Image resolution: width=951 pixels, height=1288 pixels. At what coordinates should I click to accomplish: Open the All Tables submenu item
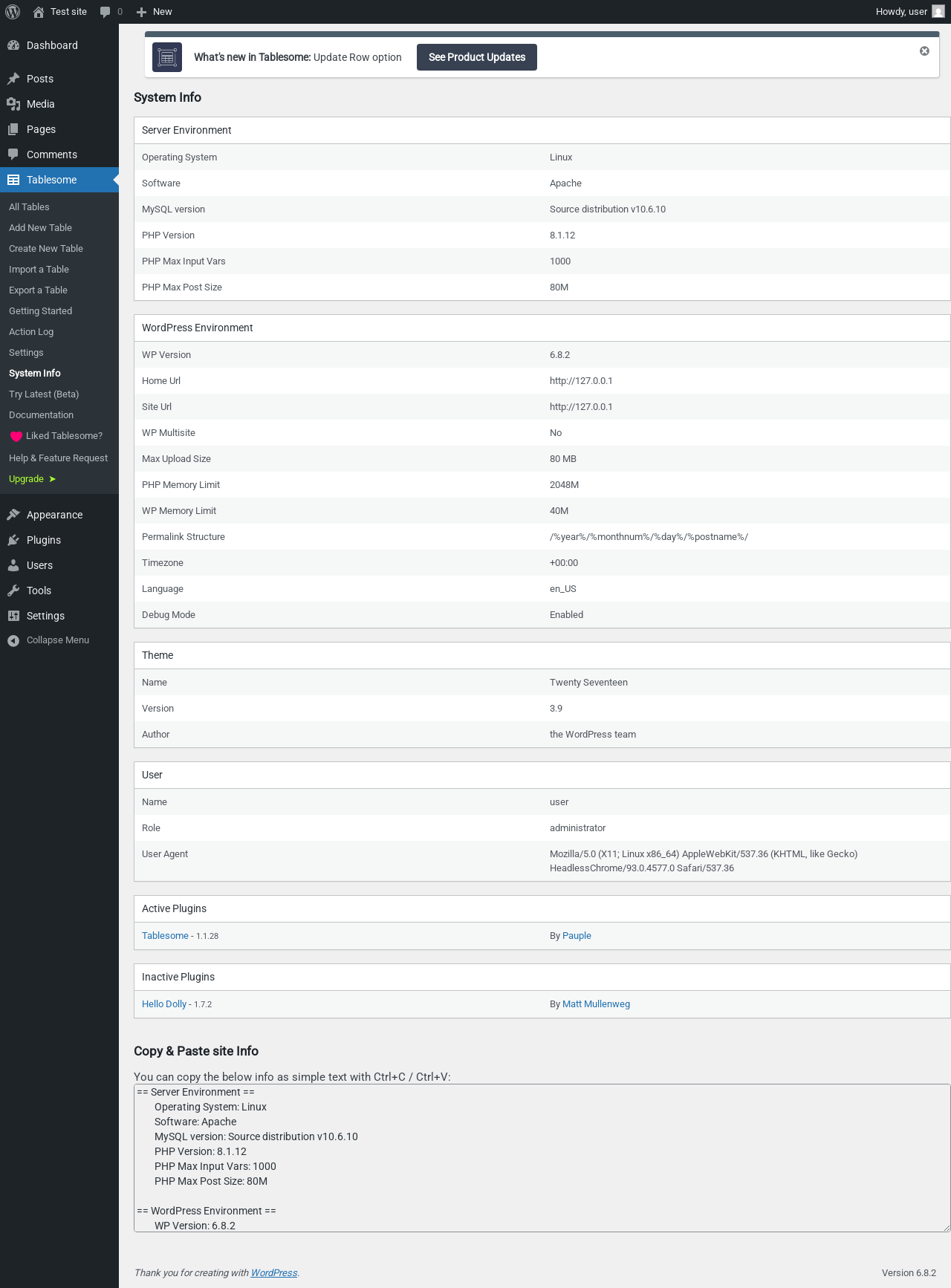pos(29,207)
